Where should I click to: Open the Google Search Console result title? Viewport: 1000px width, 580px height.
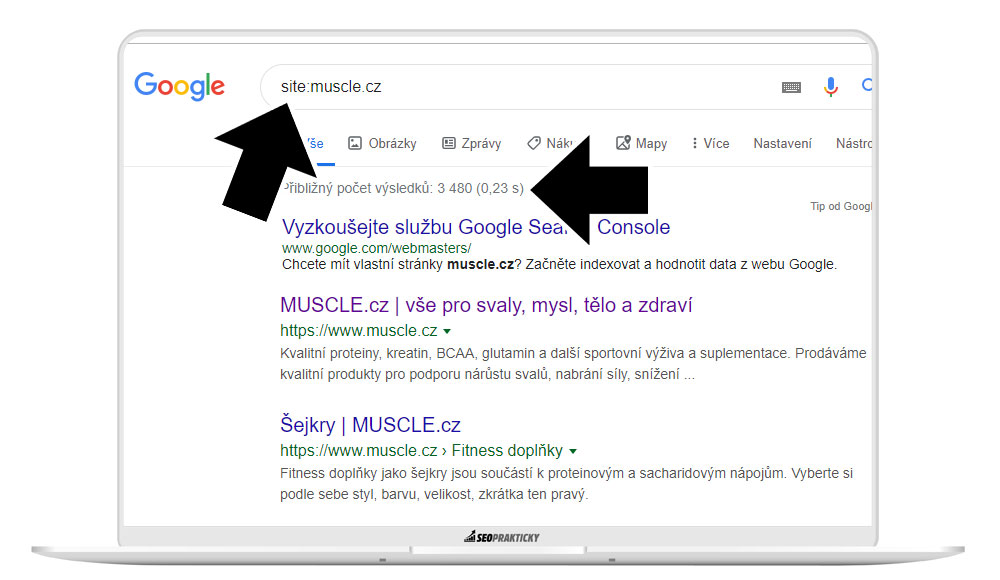pyautogui.click(x=476, y=227)
